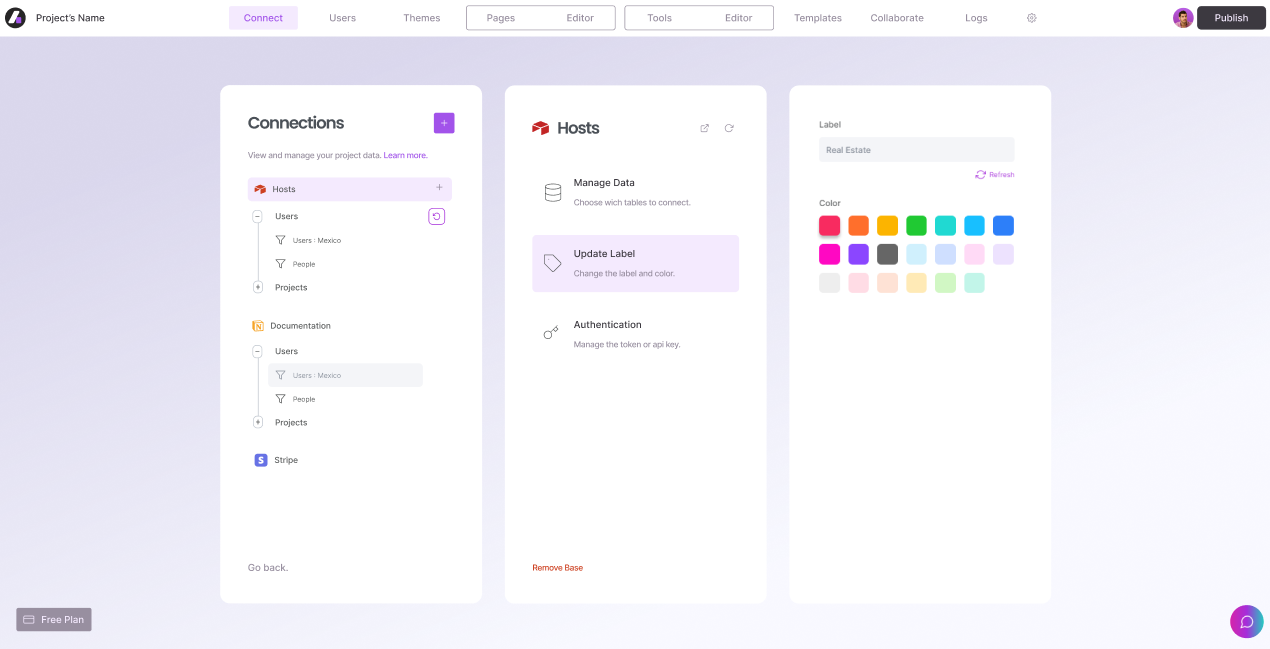Open the settings gear in the navbar
This screenshot has width=1270, height=649.
[1032, 18]
